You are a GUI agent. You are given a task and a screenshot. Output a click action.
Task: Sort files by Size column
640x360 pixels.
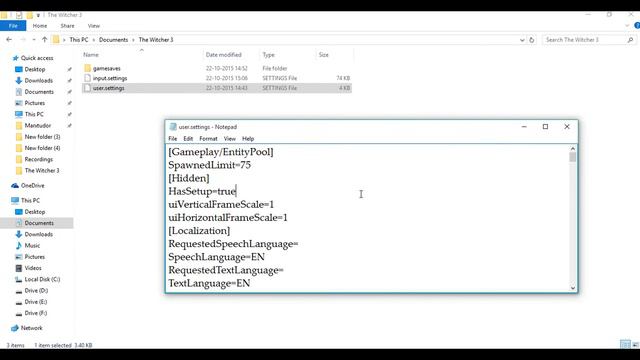(x=324, y=55)
